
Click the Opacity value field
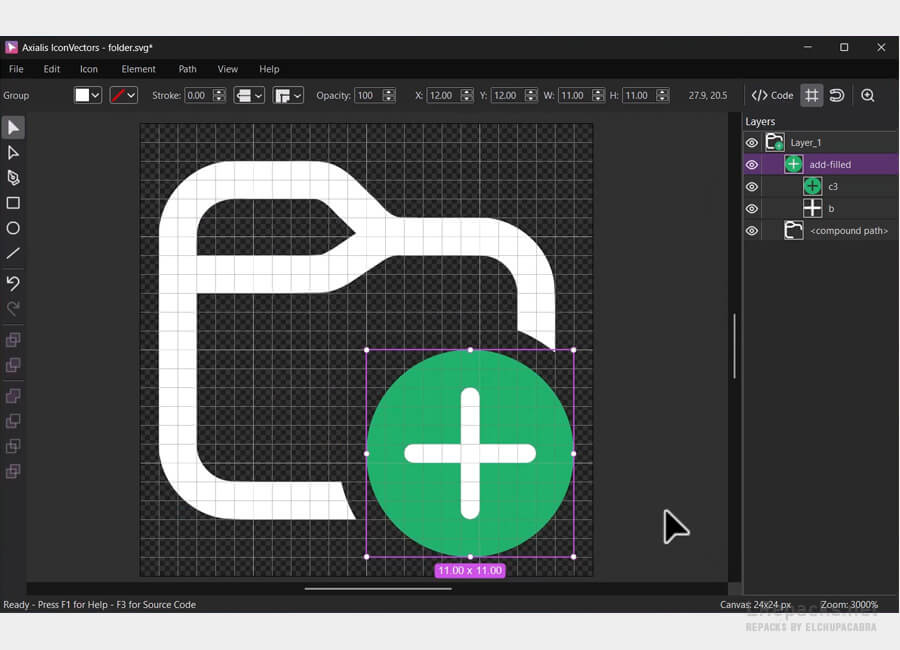[365, 96]
